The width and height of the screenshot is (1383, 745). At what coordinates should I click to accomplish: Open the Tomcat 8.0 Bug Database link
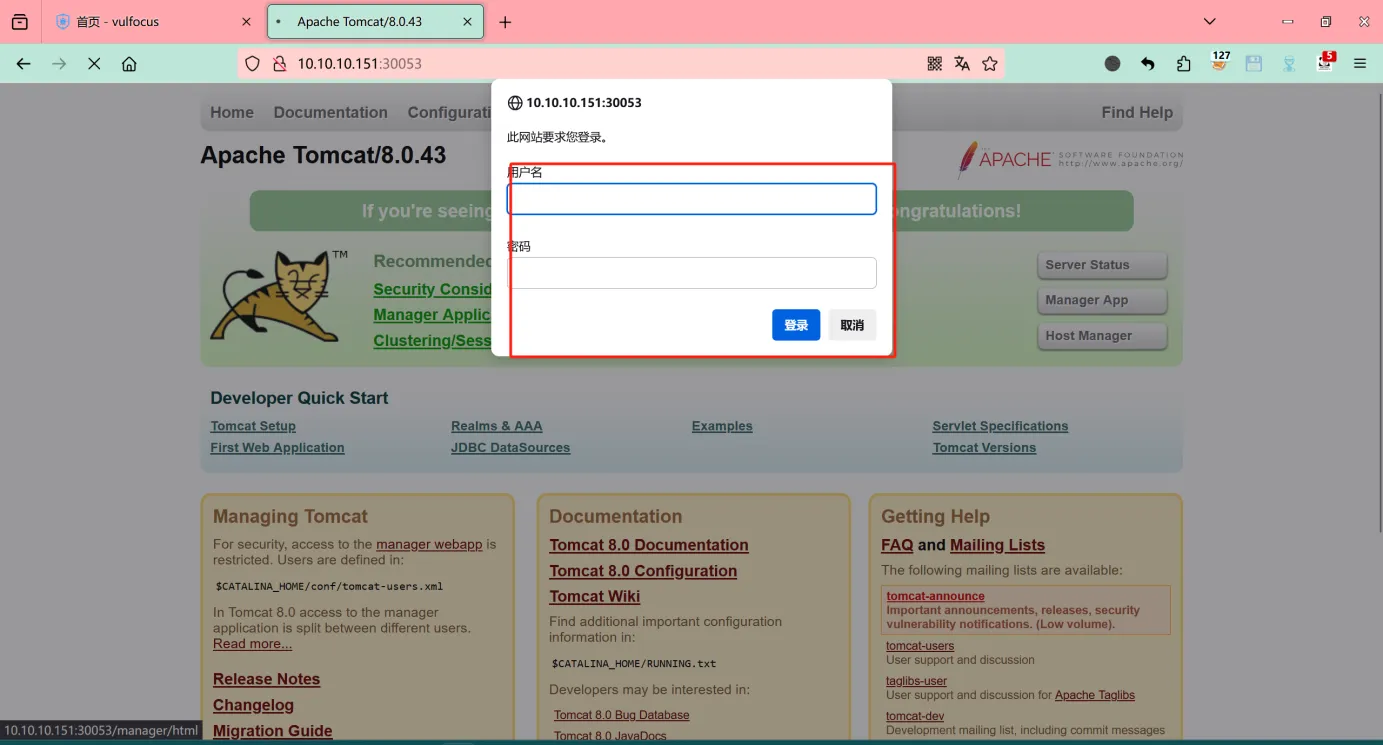click(x=622, y=715)
